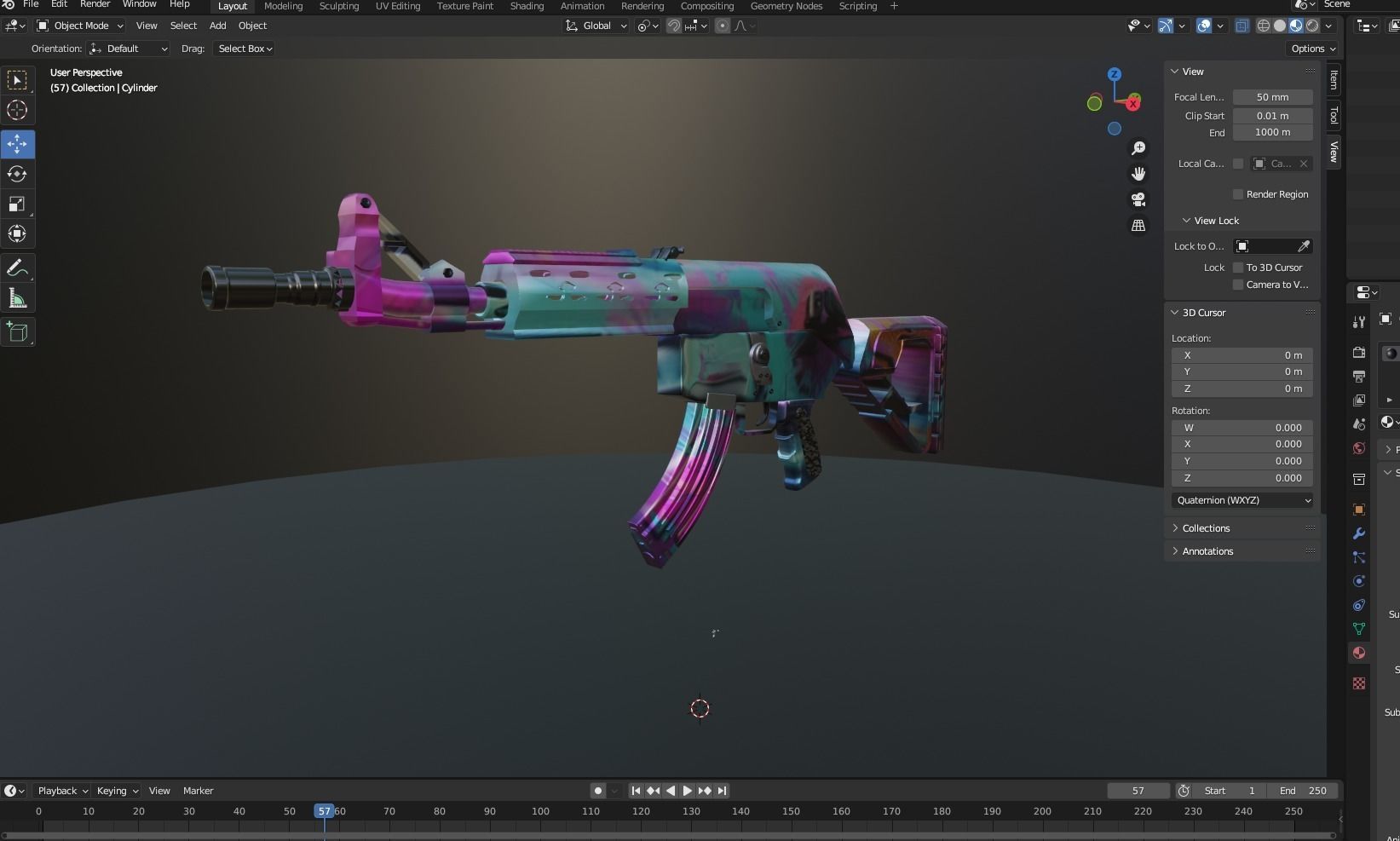Activate the 3D Cursor tool
Viewport: 1400px width, 841px height.
pyautogui.click(x=17, y=110)
